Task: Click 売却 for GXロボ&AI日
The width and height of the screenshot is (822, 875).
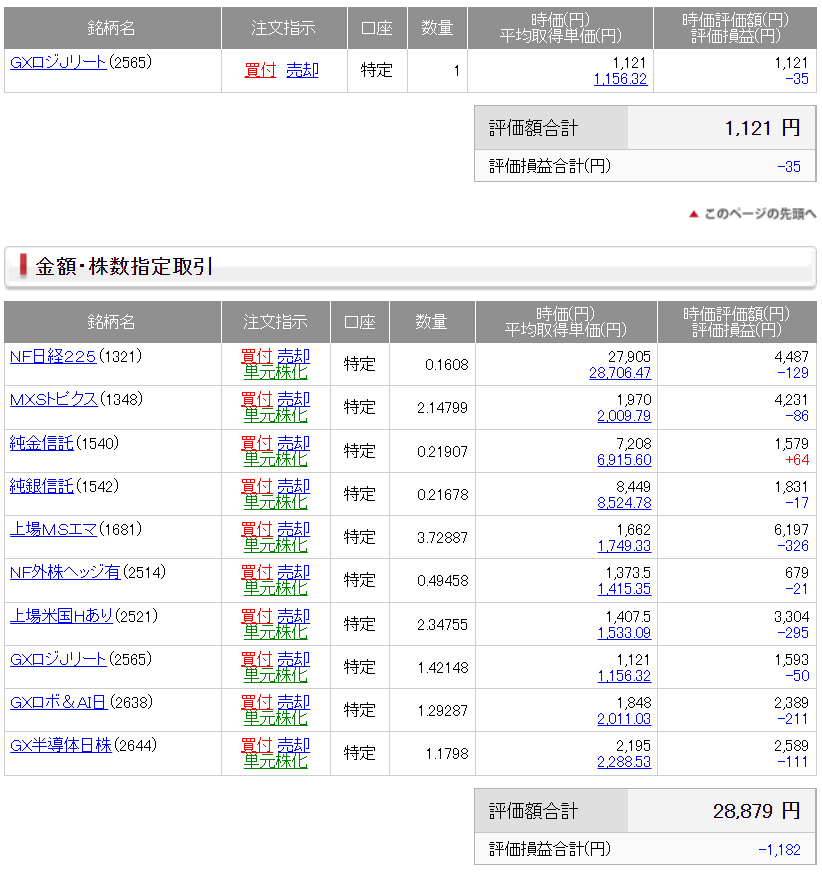Action: (294, 702)
